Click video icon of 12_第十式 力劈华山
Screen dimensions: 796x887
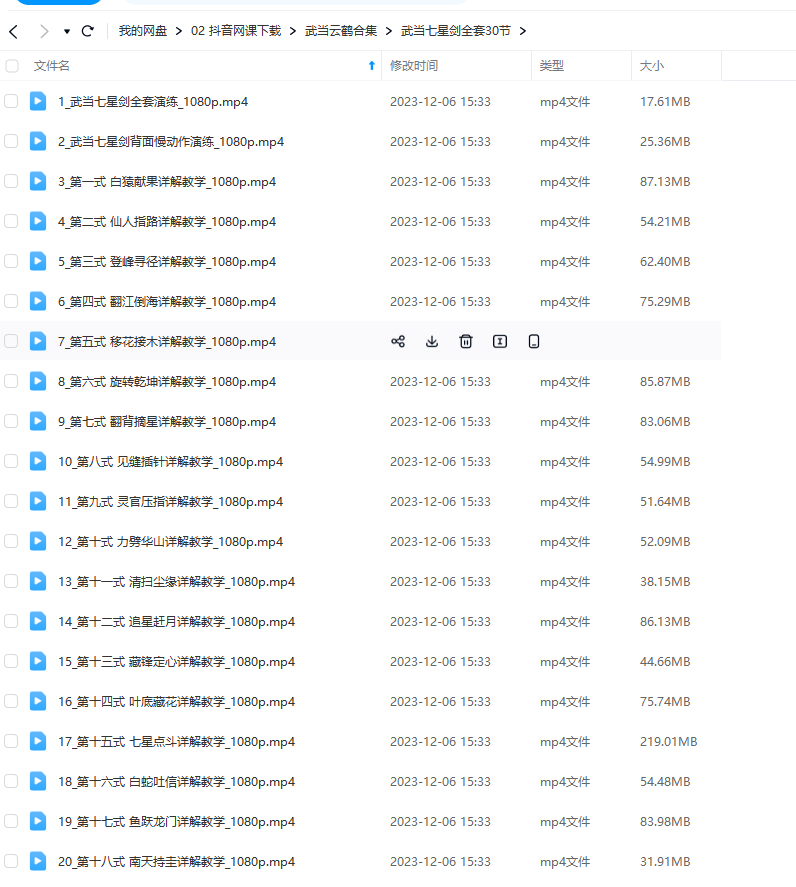38,541
